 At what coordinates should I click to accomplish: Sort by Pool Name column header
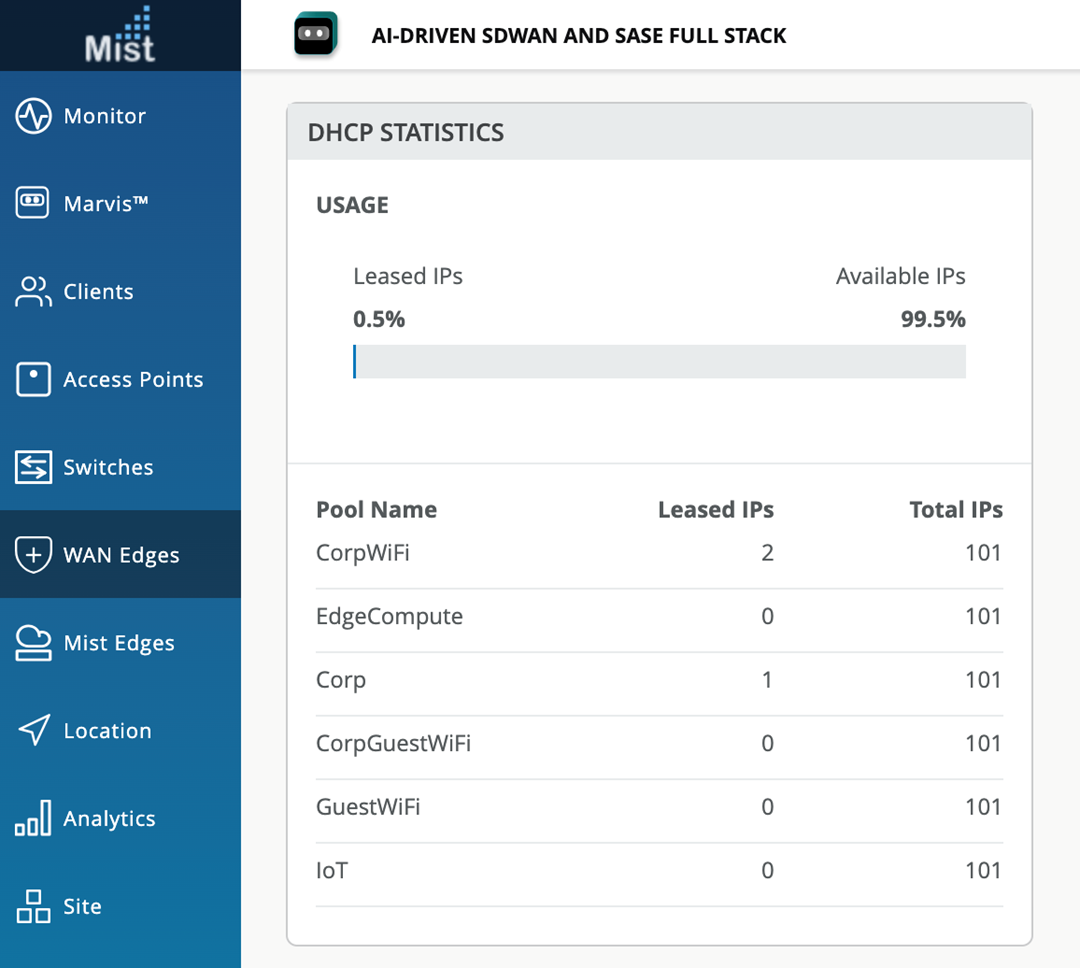(x=376, y=510)
